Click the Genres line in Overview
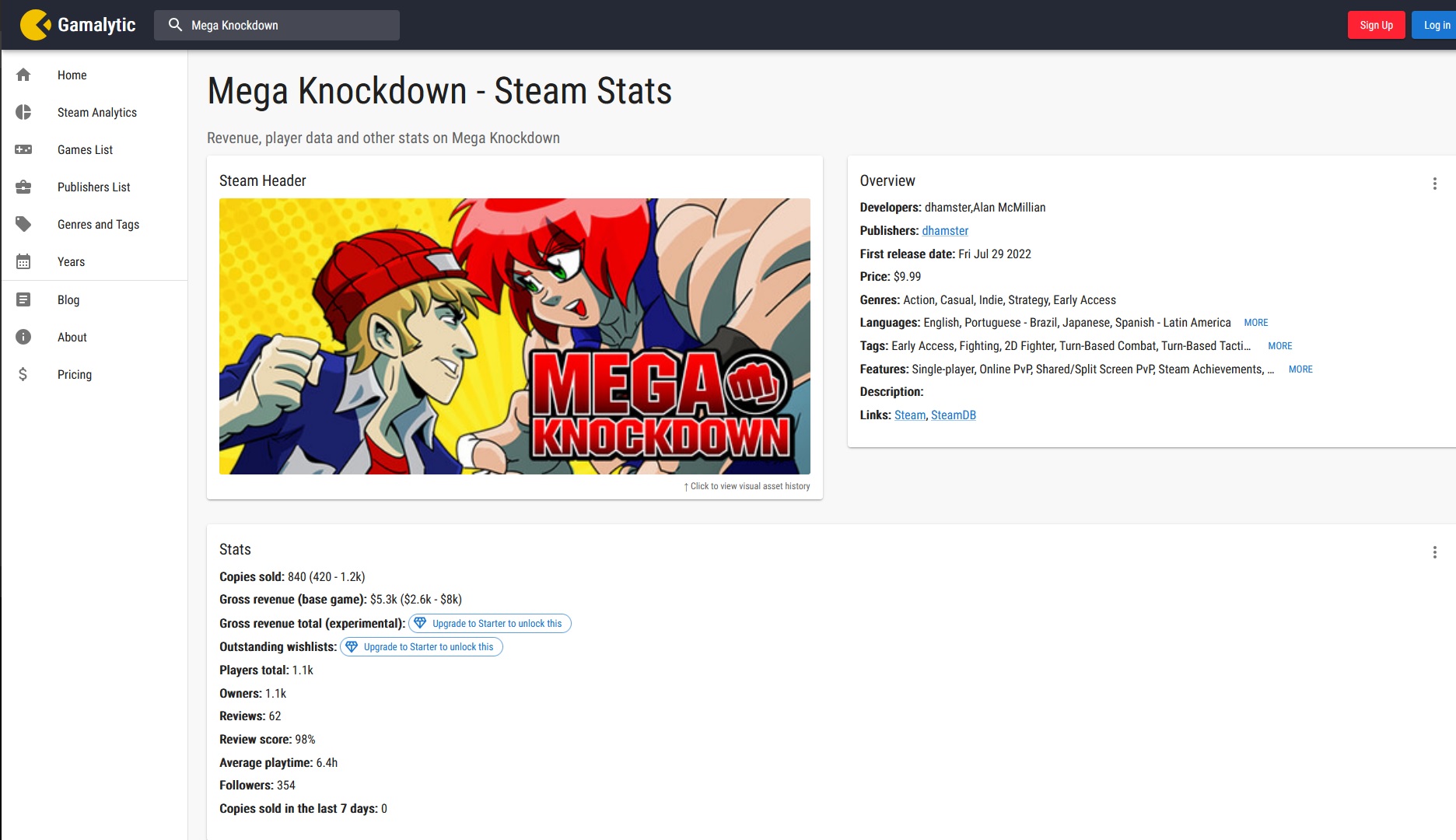1456x840 pixels. pos(988,299)
